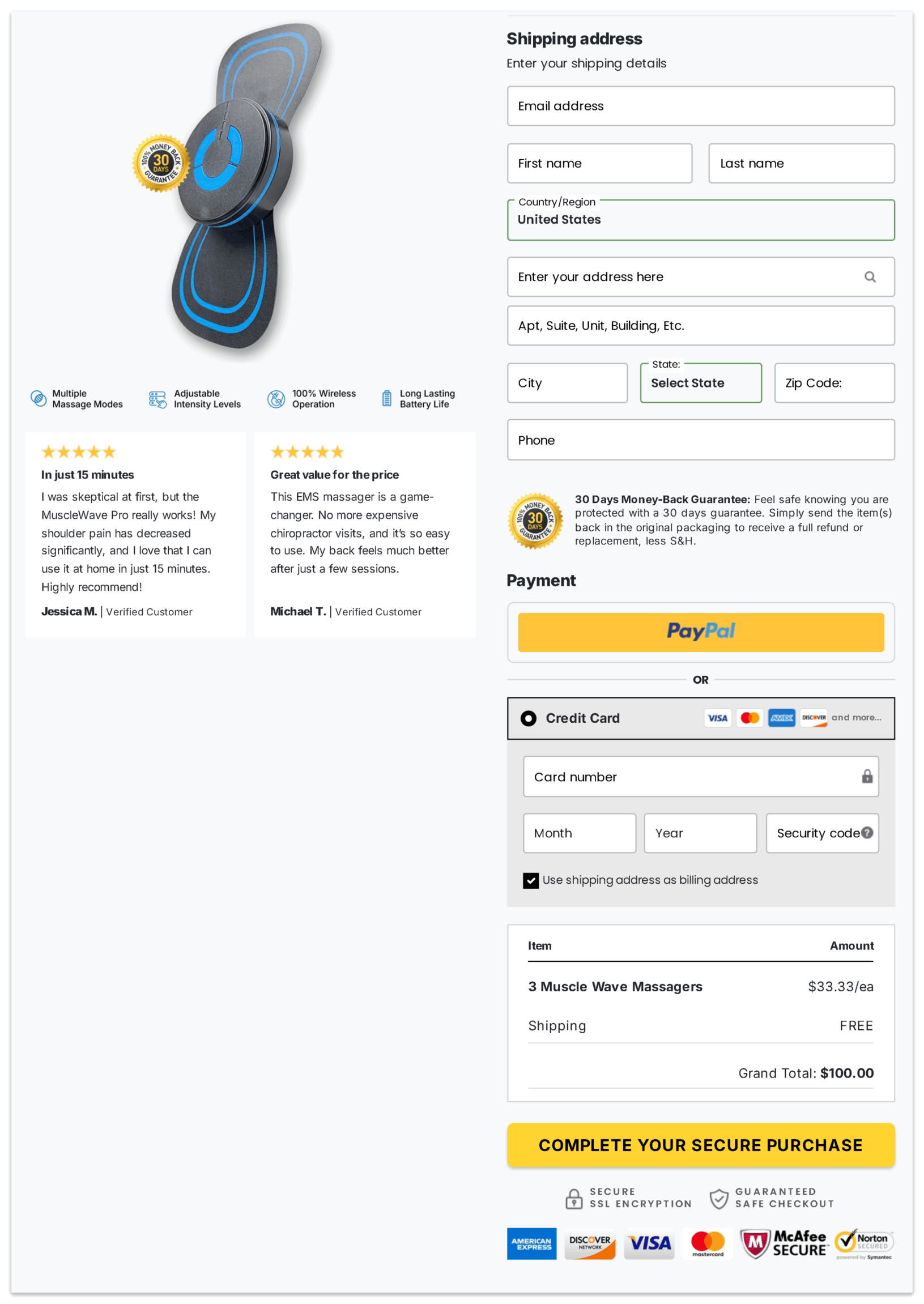Click the Amex icon in the payment row

(782, 718)
